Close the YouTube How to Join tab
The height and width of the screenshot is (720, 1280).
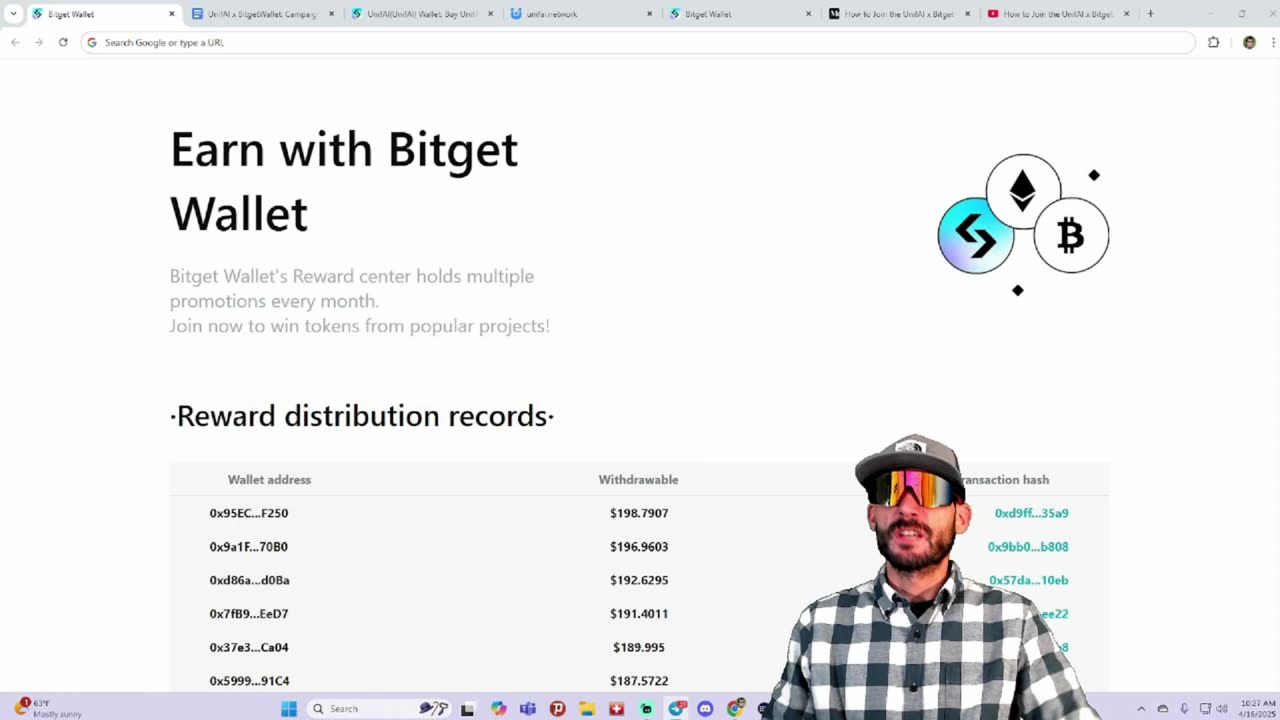[1127, 14]
